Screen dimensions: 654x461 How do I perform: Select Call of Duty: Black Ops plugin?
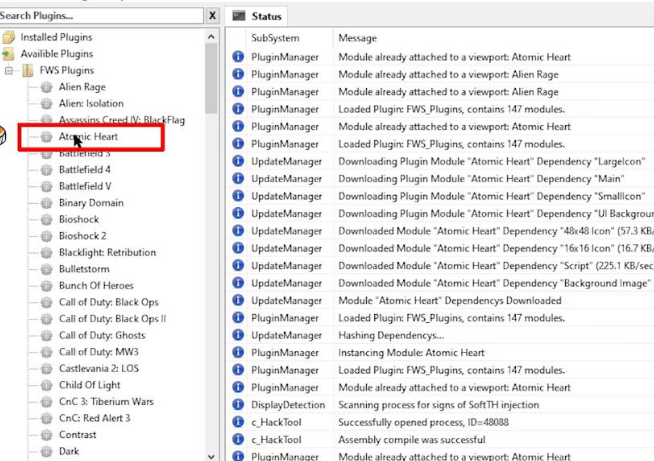coord(109,302)
